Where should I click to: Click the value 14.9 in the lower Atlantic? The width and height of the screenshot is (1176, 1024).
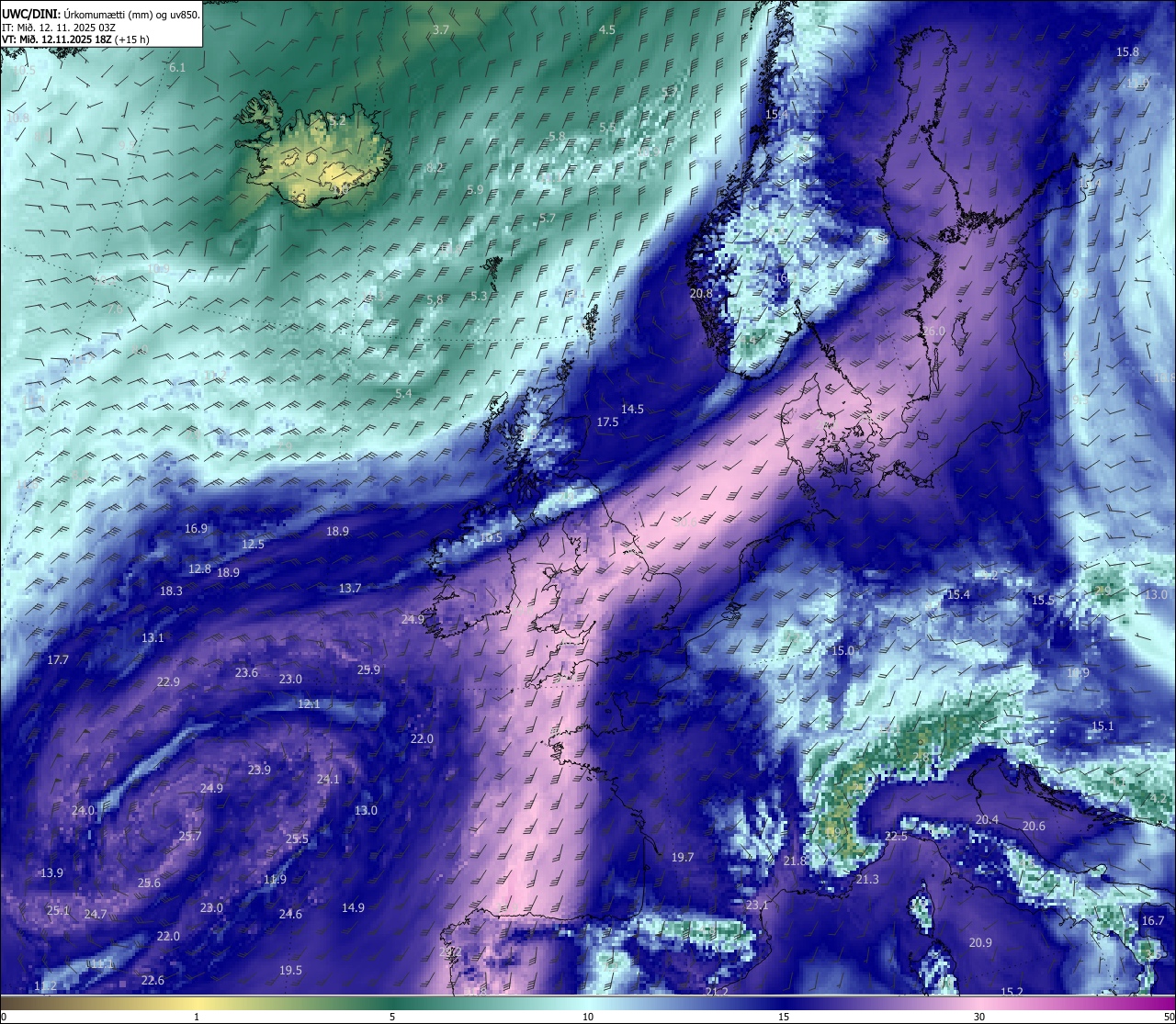pyautogui.click(x=353, y=907)
